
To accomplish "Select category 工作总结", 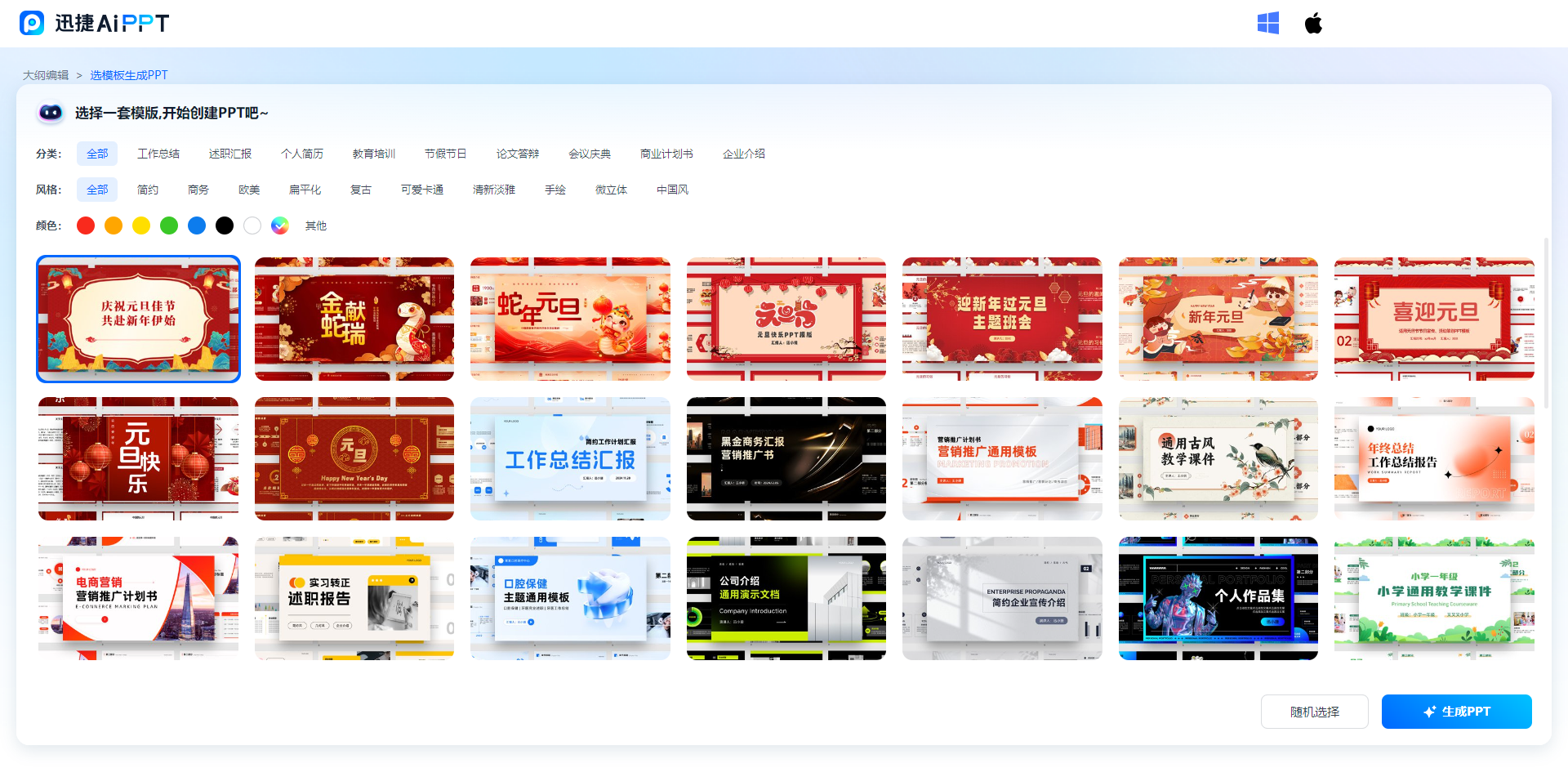I will click(158, 154).
